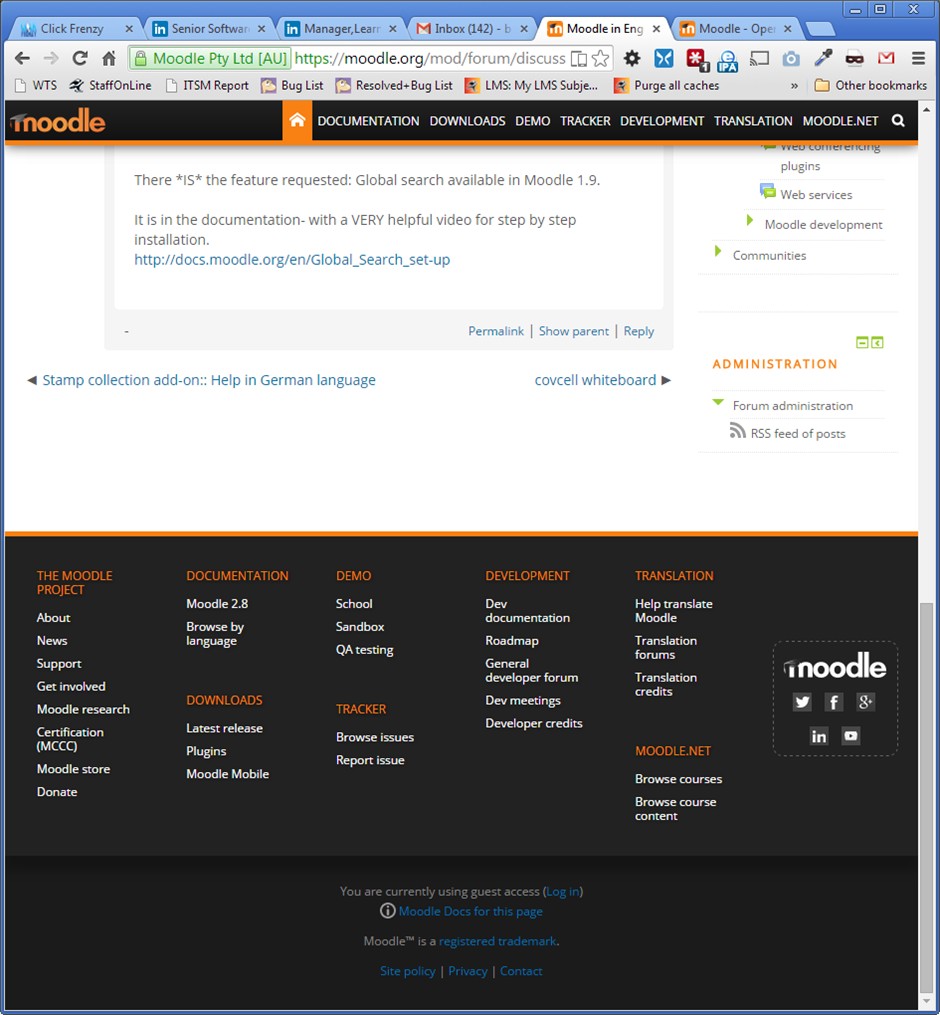Open the TRACKER menu item
This screenshot has height=1015, width=940.
tap(585, 121)
